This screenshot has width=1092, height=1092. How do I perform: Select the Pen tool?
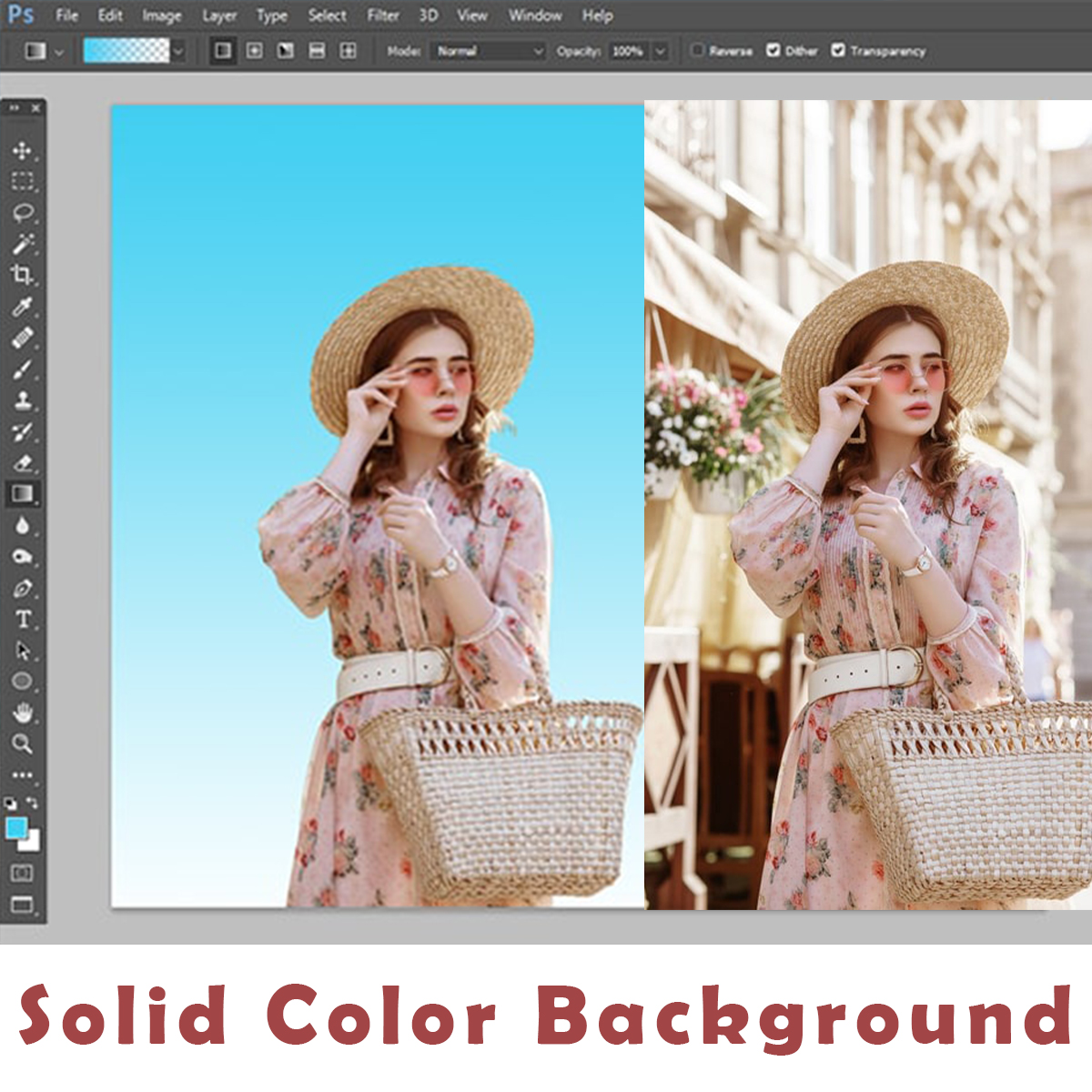point(22,589)
